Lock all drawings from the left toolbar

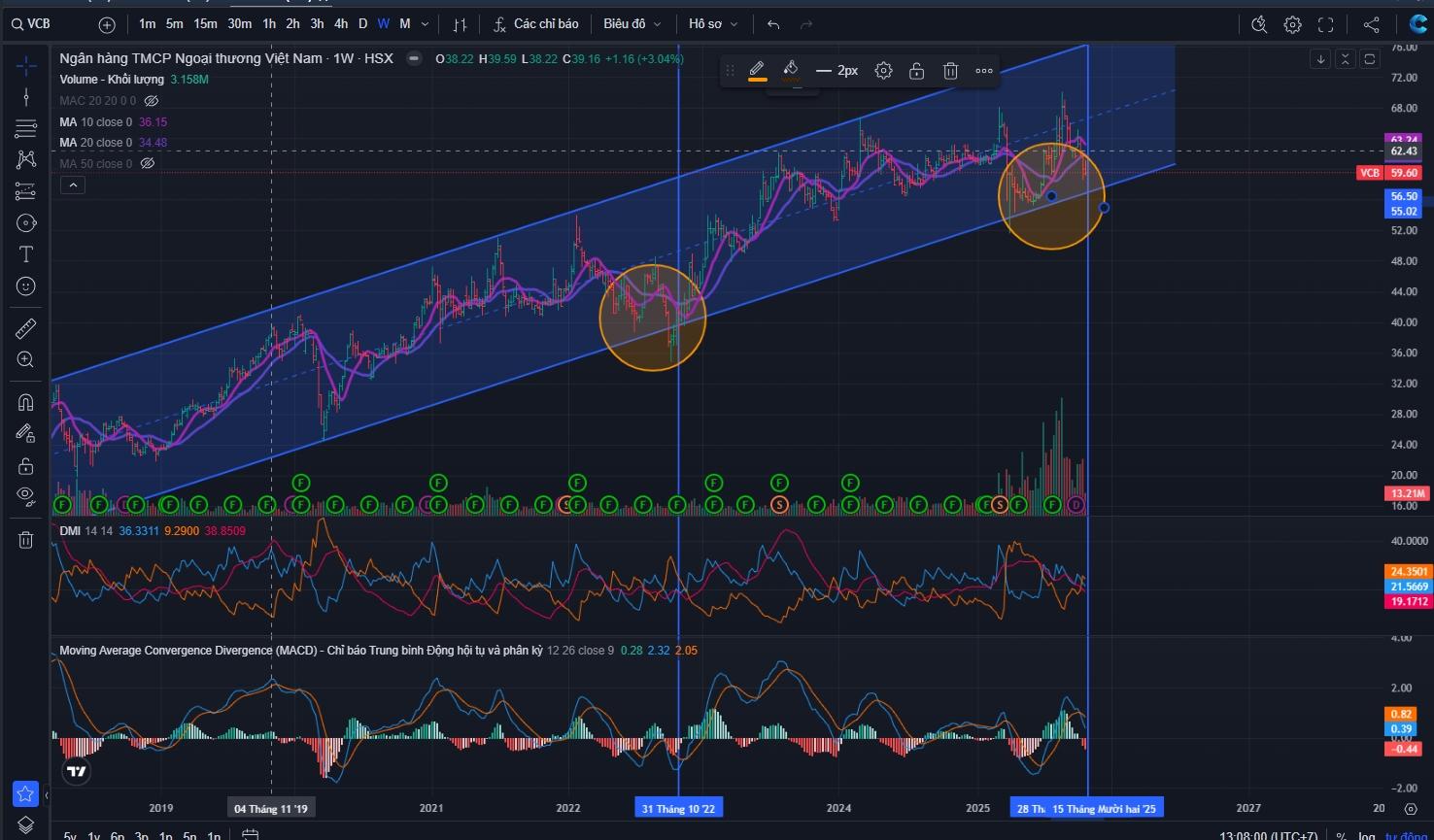(x=26, y=466)
